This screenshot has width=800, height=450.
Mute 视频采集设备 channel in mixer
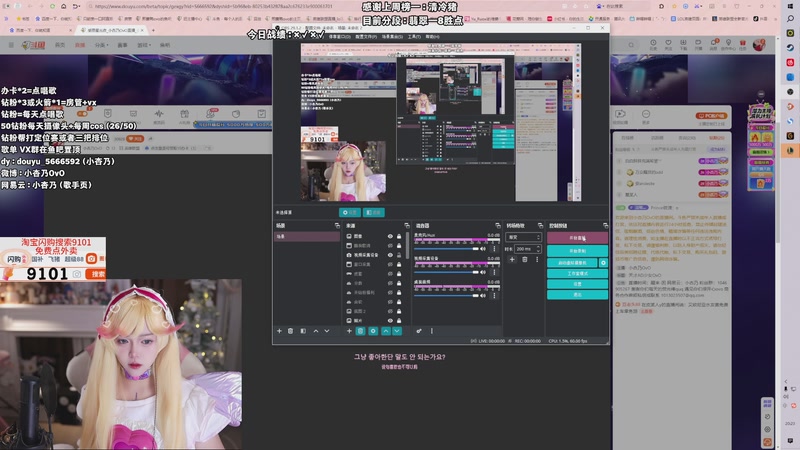483,272
